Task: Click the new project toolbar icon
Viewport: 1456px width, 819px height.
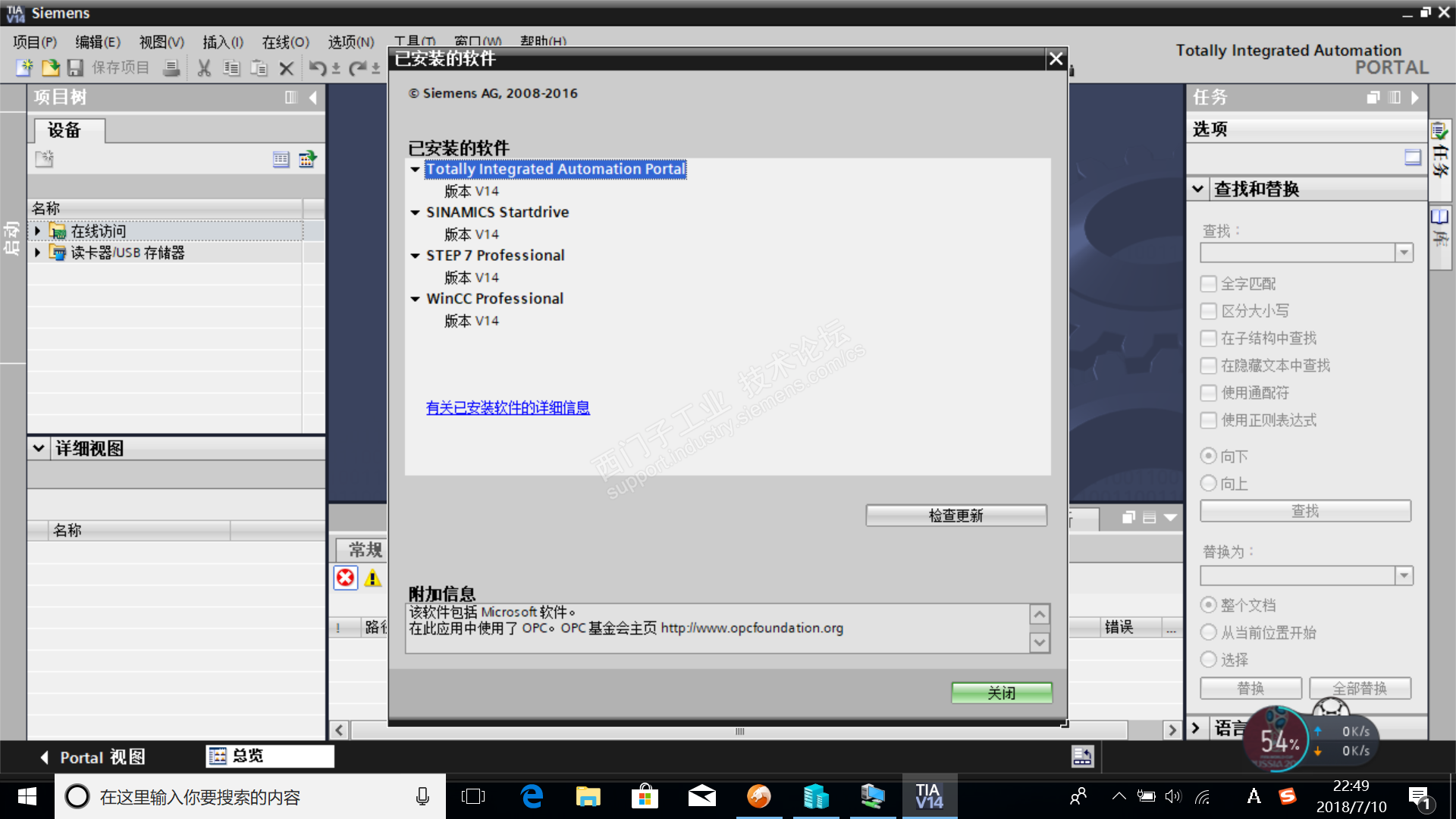Action: 24,68
